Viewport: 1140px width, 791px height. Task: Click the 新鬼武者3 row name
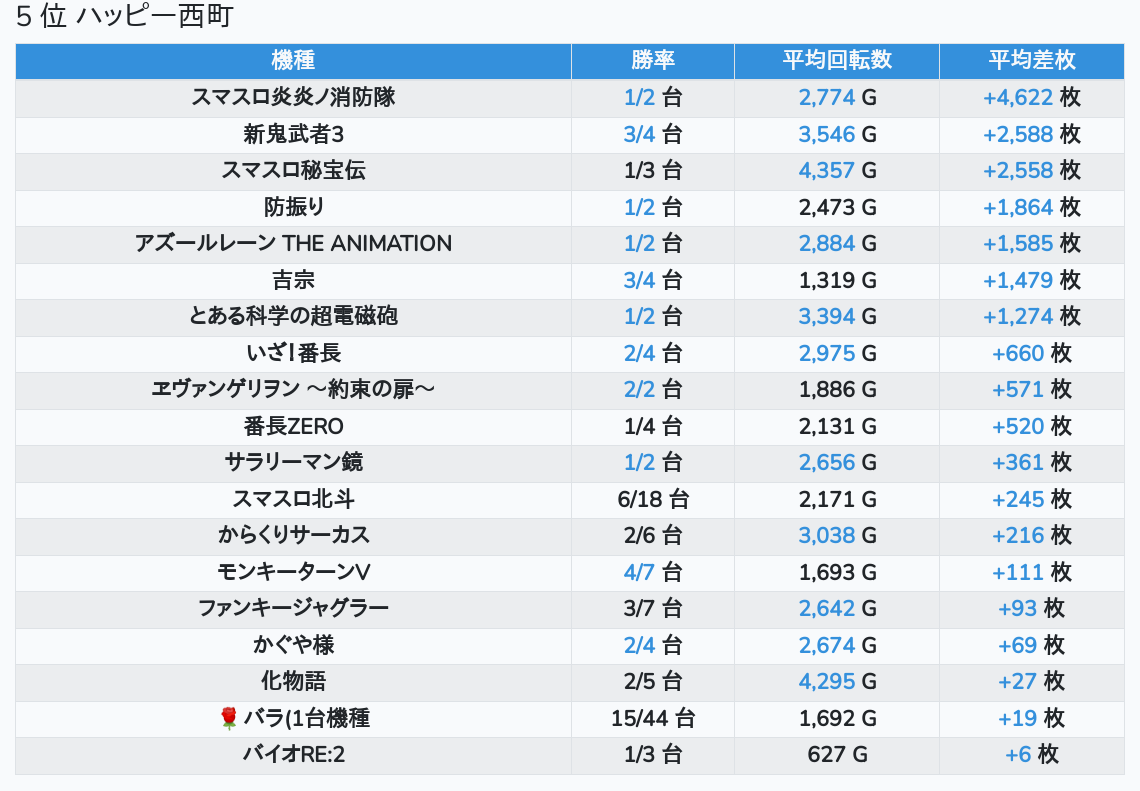[293, 134]
